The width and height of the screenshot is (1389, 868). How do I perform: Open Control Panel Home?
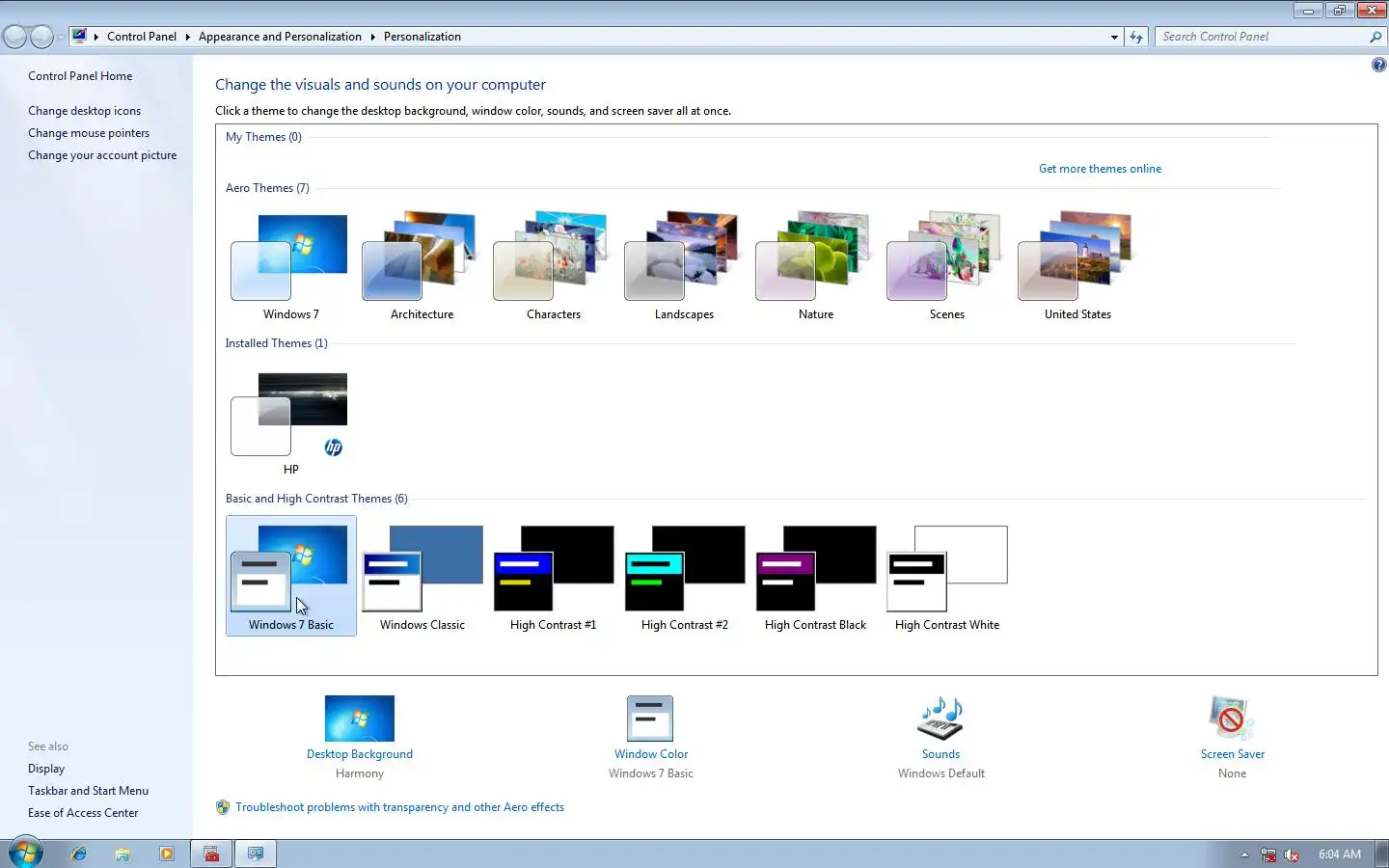(80, 76)
